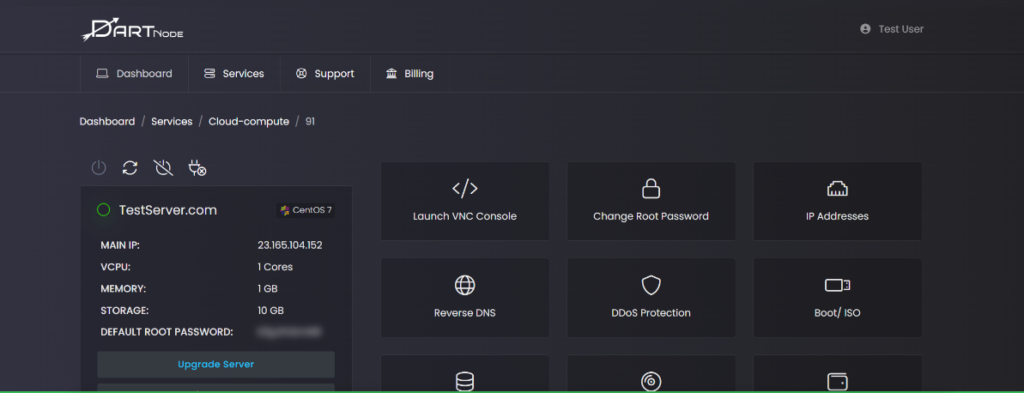
Task: Open the IP Addresses card
Action: [838, 201]
